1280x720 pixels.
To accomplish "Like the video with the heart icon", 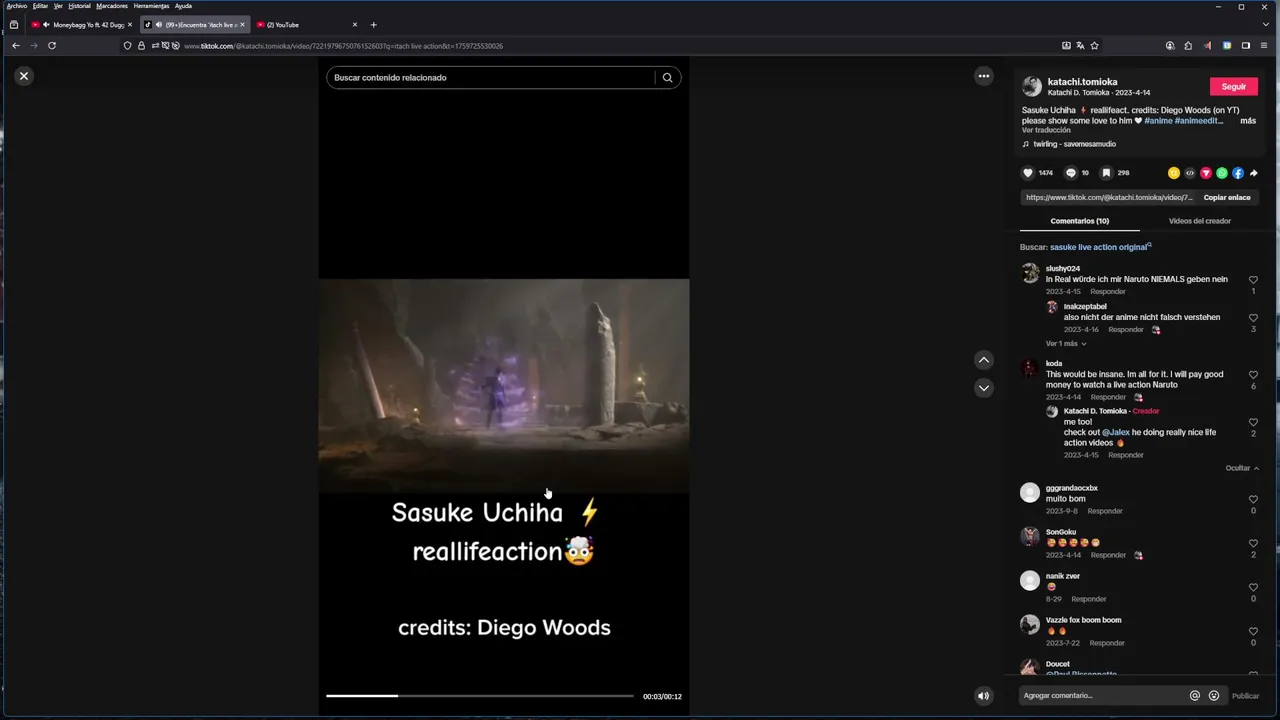I will point(1028,173).
